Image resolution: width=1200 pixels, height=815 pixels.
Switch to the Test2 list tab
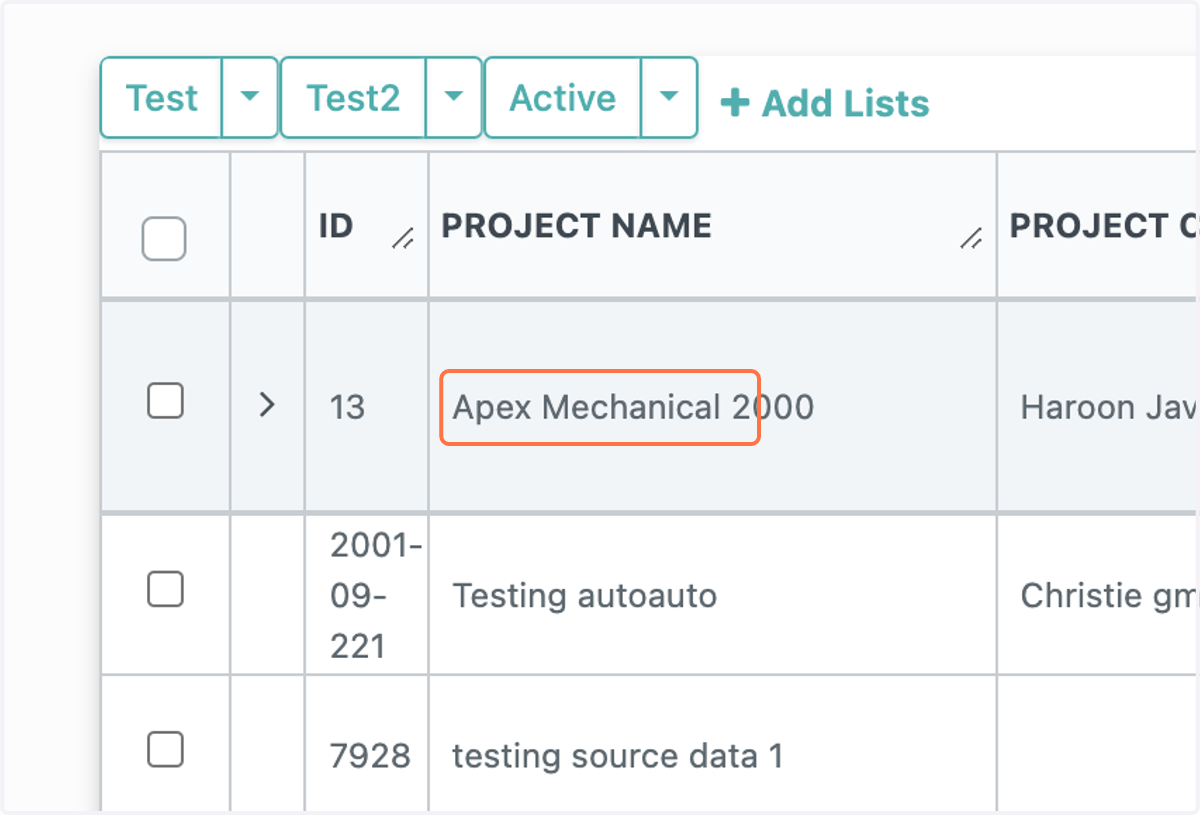click(353, 98)
